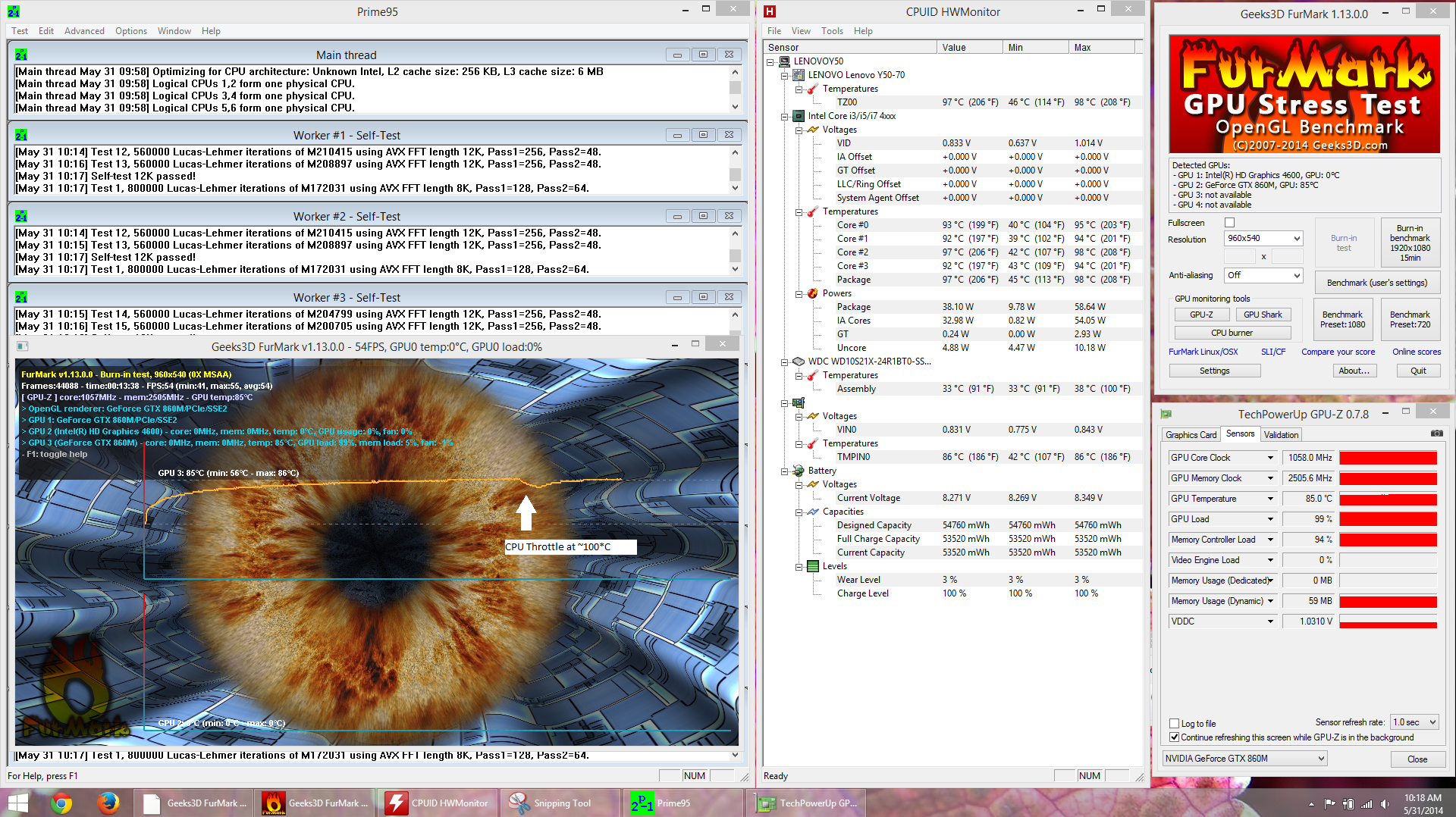Launch Firefox from the taskbar
Viewport: 1456px width, 817px height.
[x=108, y=803]
